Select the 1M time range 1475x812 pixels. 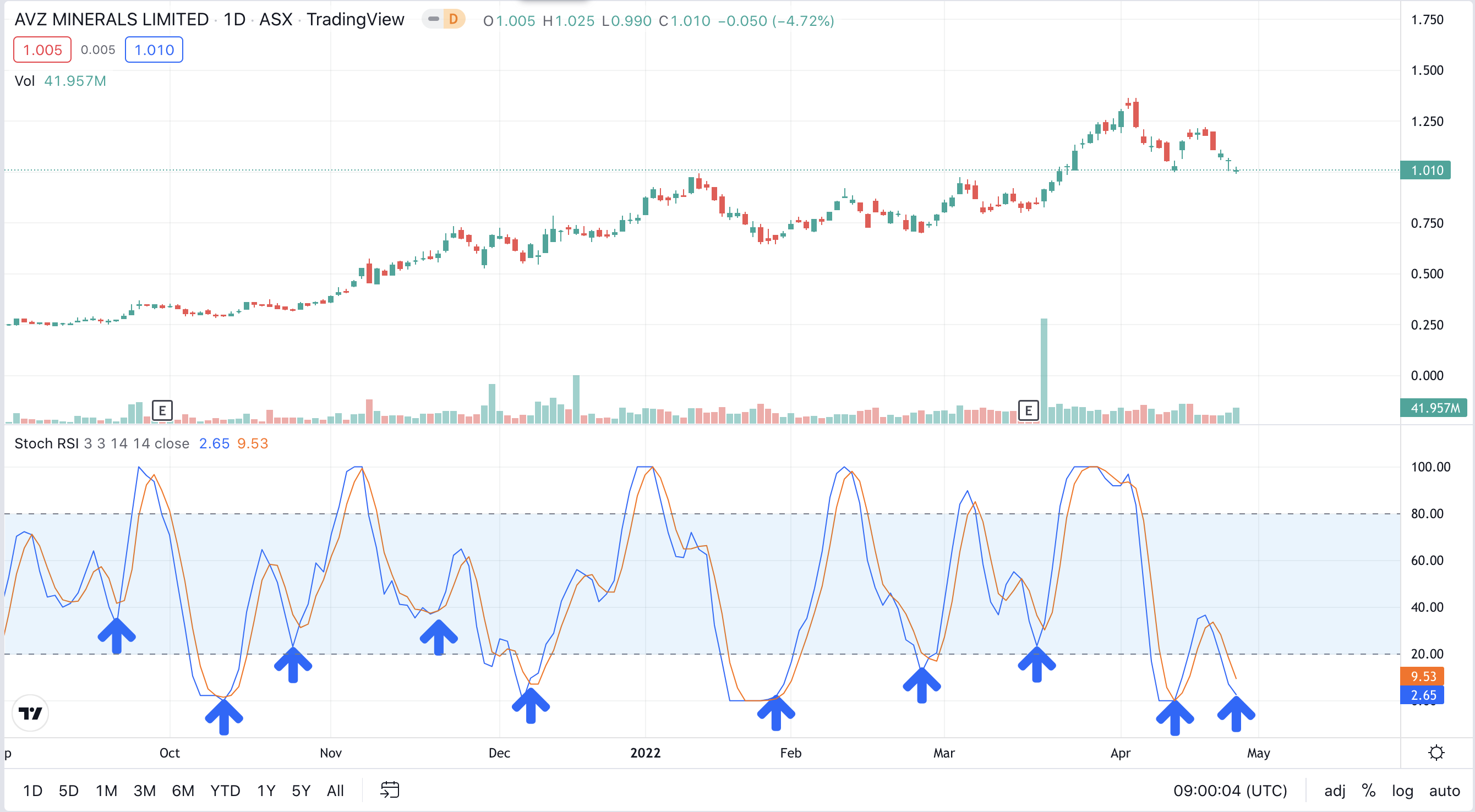(x=106, y=790)
